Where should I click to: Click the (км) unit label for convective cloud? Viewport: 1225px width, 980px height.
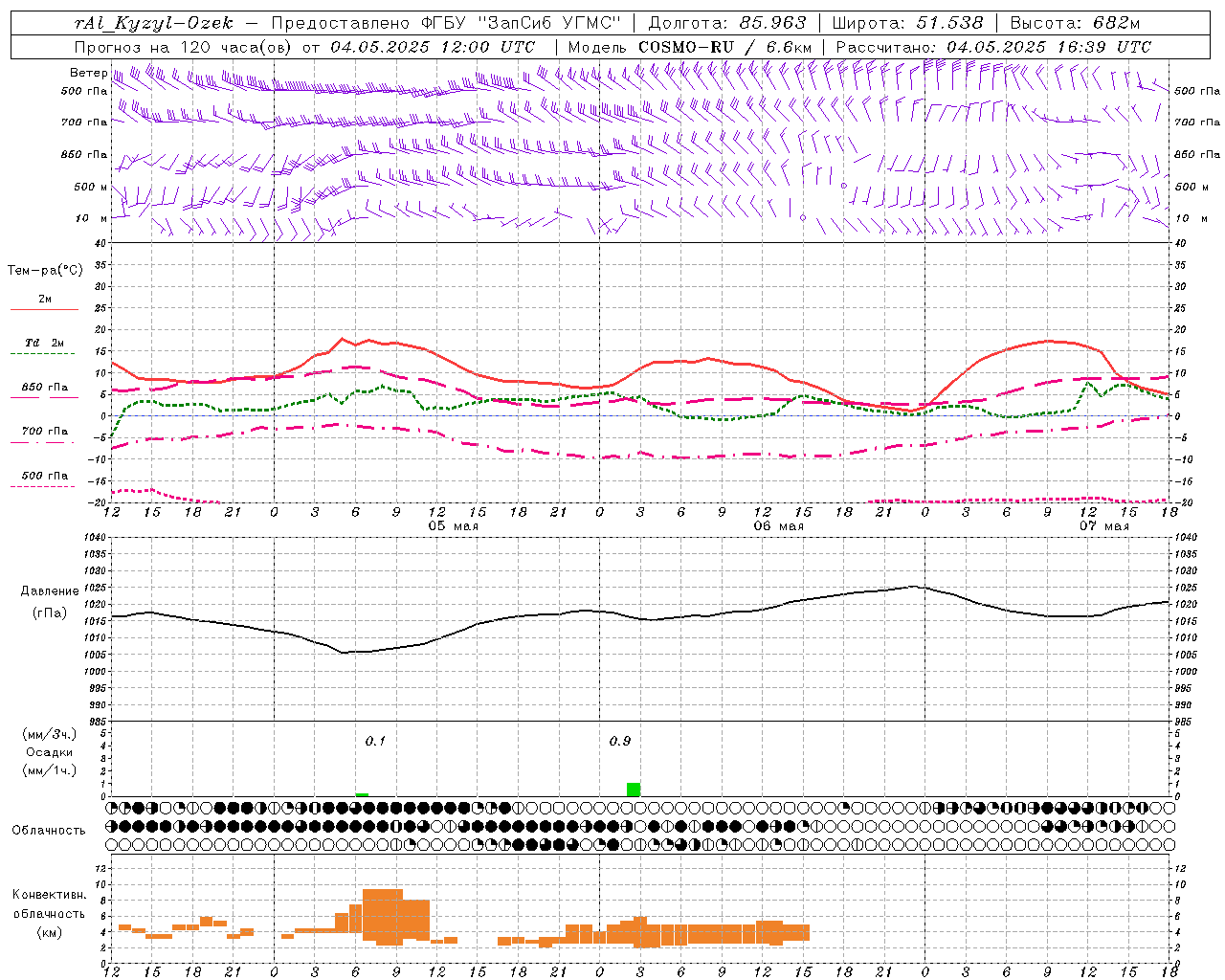tap(49, 932)
